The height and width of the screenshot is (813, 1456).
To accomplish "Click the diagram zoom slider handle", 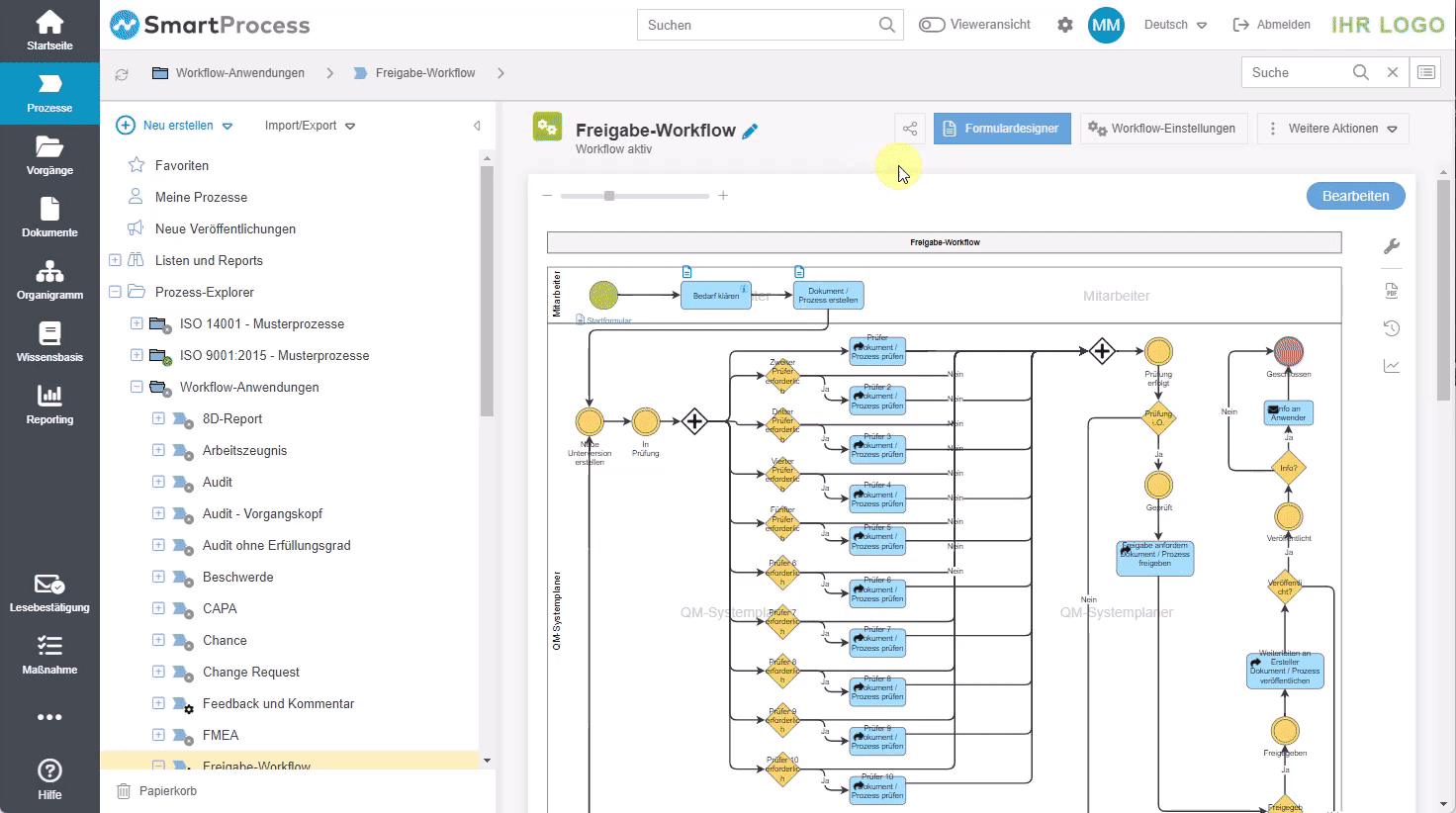I will tap(609, 196).
